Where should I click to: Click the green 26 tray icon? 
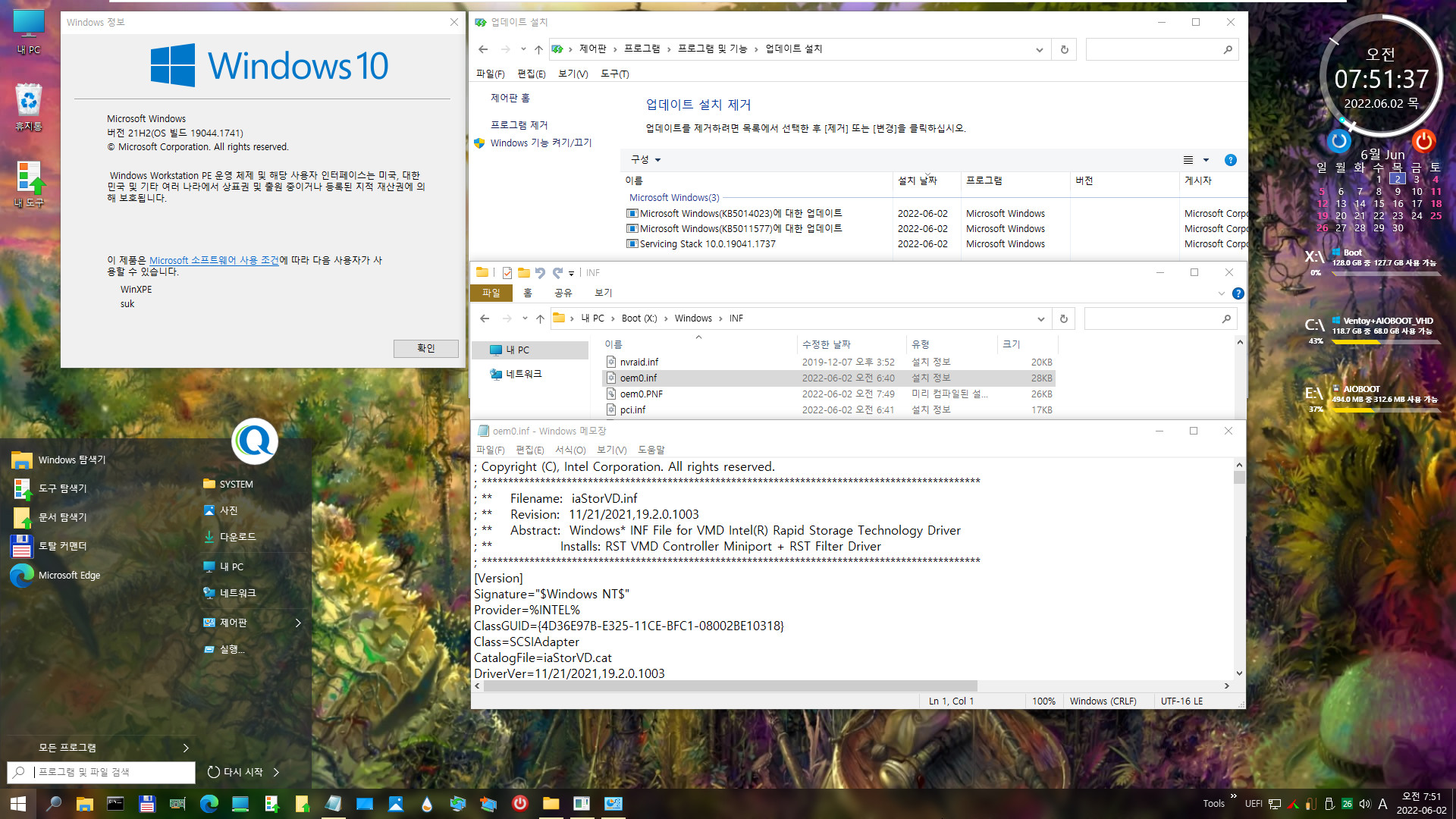[1347, 804]
